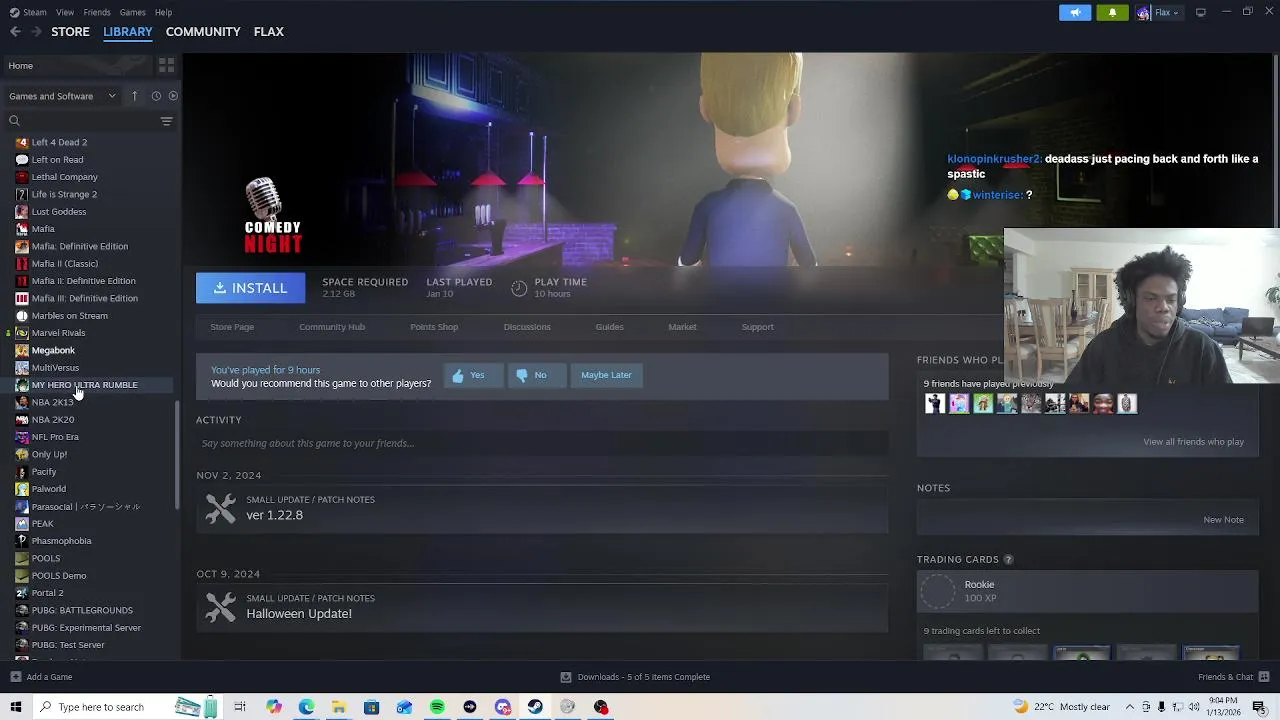Click the Downloads status icon
Image resolution: width=1280 pixels, height=720 pixels.
pos(565,677)
